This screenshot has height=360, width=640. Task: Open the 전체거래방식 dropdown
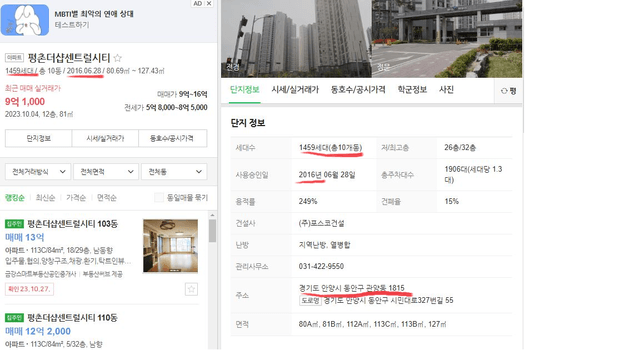38,172
